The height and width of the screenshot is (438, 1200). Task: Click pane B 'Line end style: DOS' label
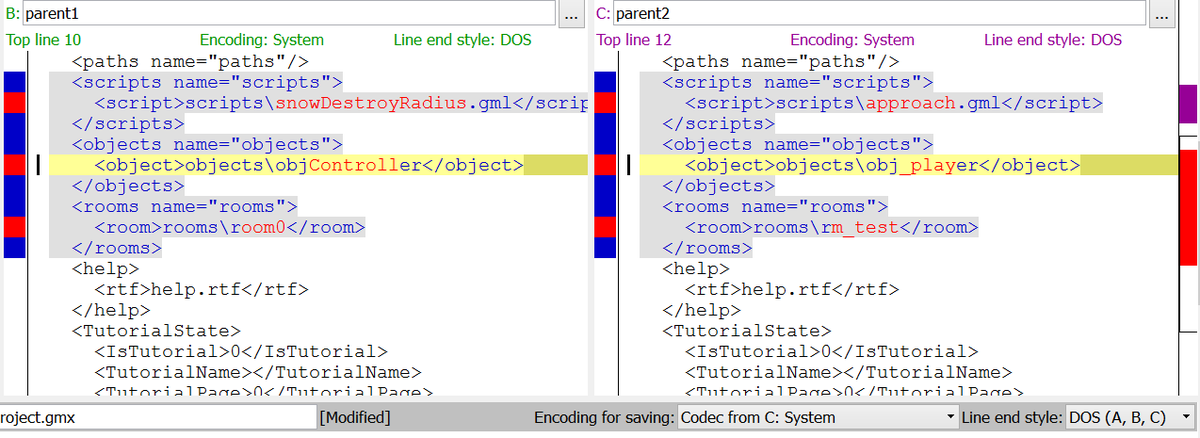coord(463,40)
